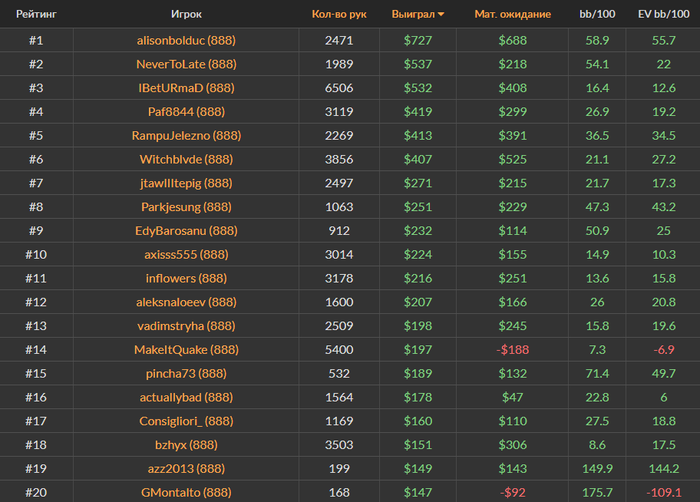This screenshot has height=502, width=700.
Task: Open MakeItQuake (888) player profile
Action: click(x=186, y=350)
